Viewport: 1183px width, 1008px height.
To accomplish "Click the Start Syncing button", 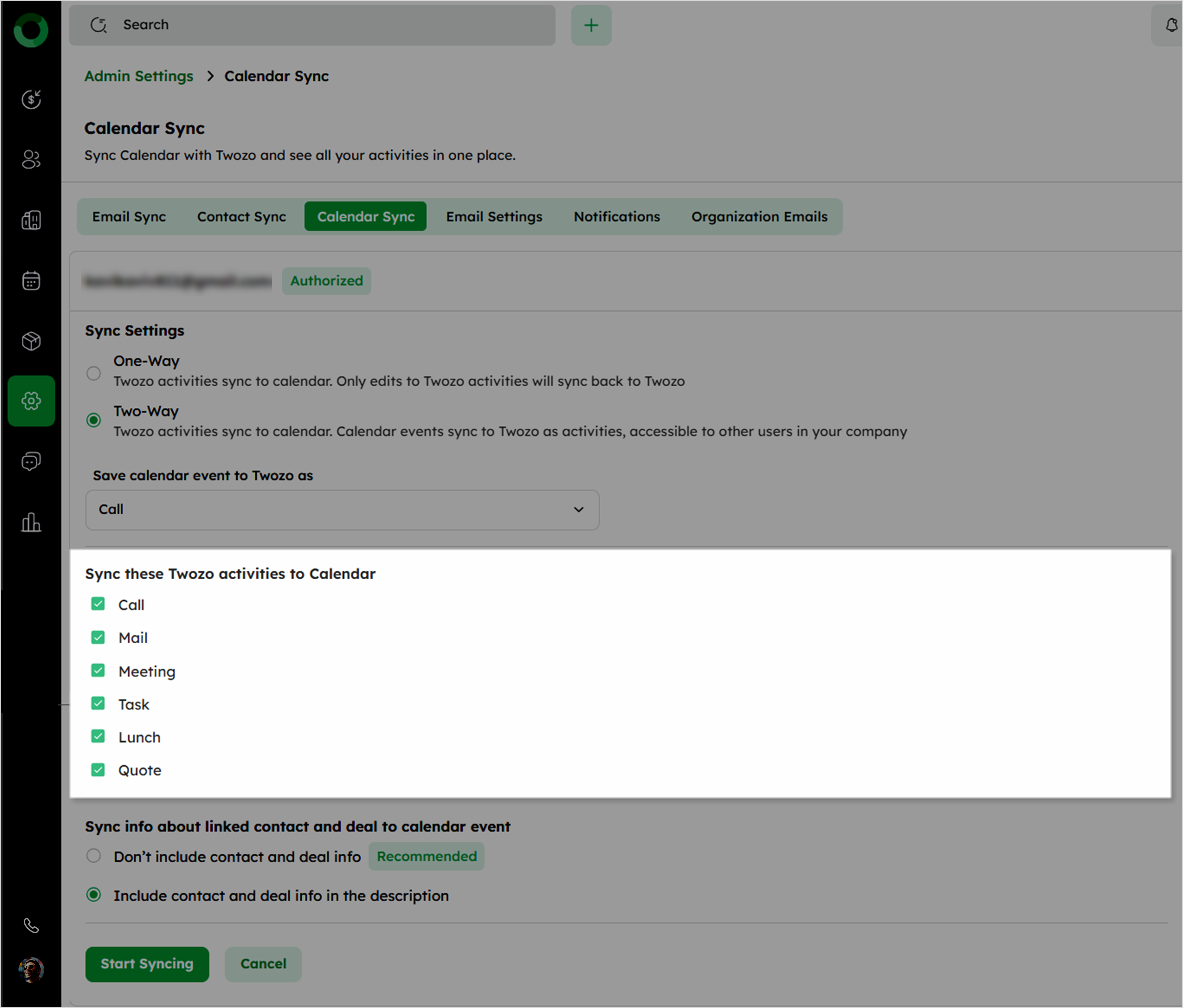I will click(x=147, y=964).
